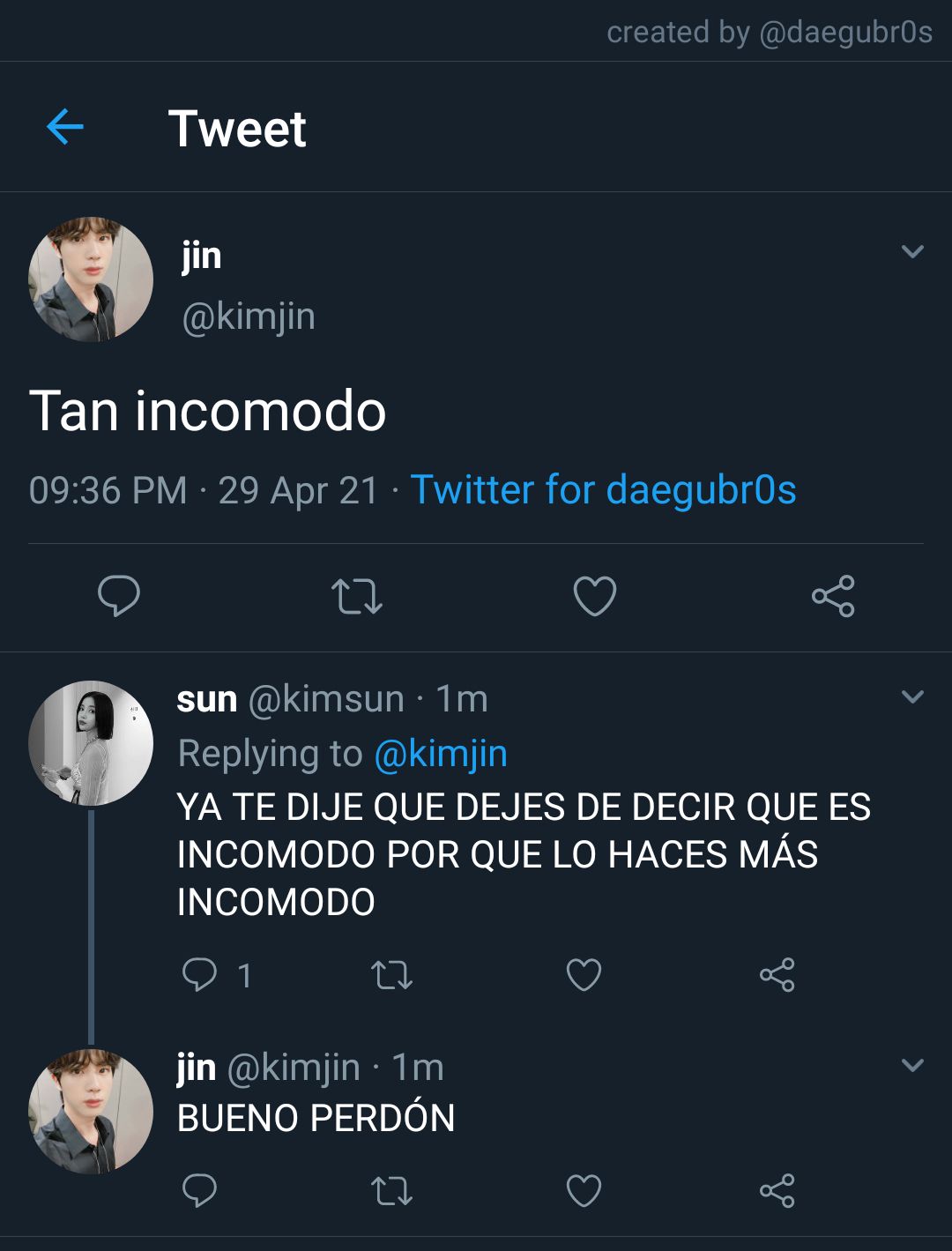Like the "BUENO PERDÓN" tweet
This screenshot has height=1251, width=952.
(x=584, y=1190)
